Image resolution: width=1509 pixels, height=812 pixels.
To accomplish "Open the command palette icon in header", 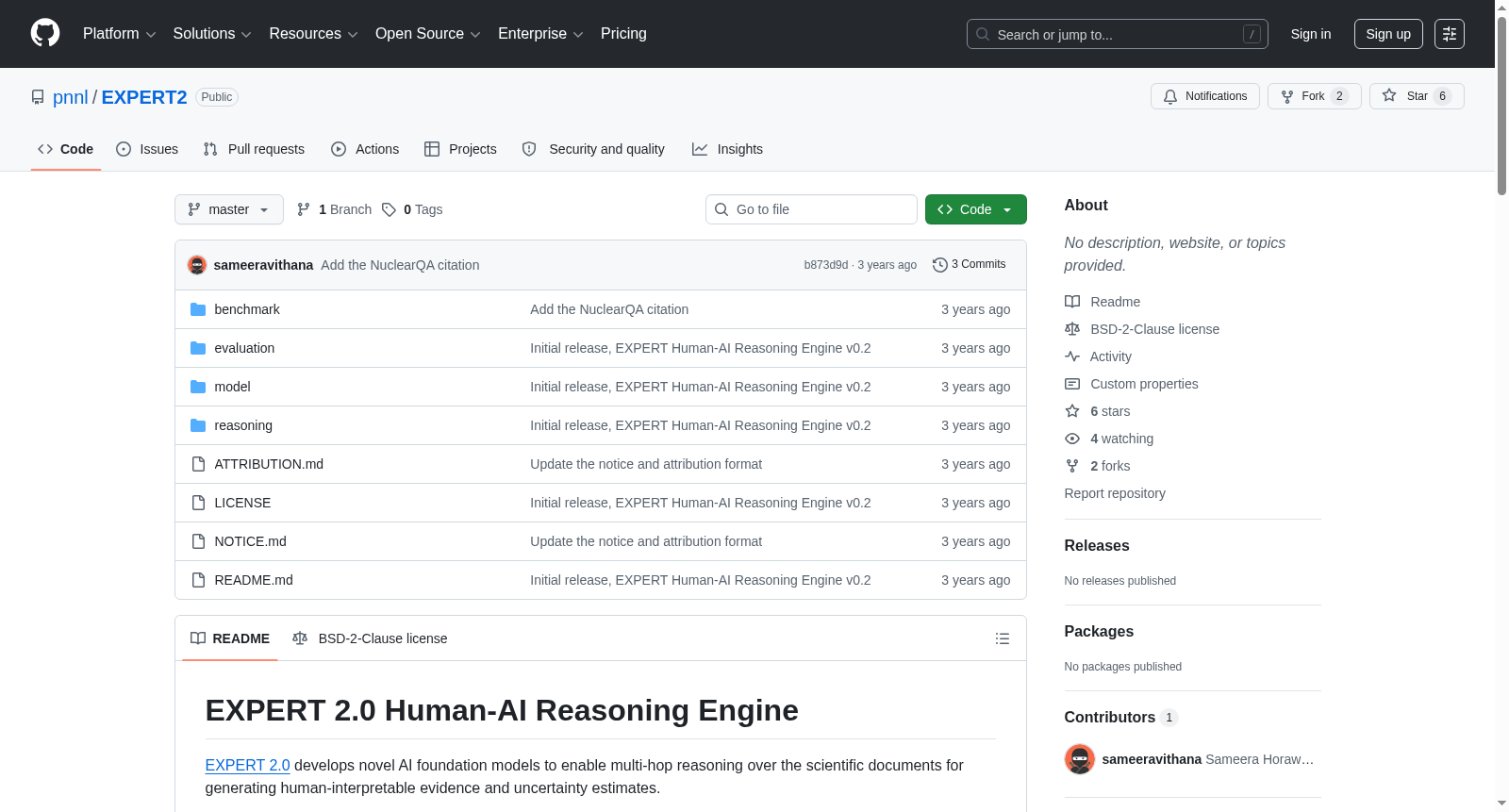I will (x=1449, y=34).
